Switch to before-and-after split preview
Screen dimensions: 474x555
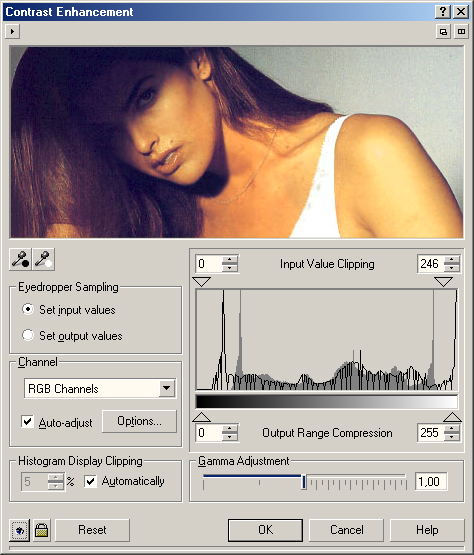461,32
